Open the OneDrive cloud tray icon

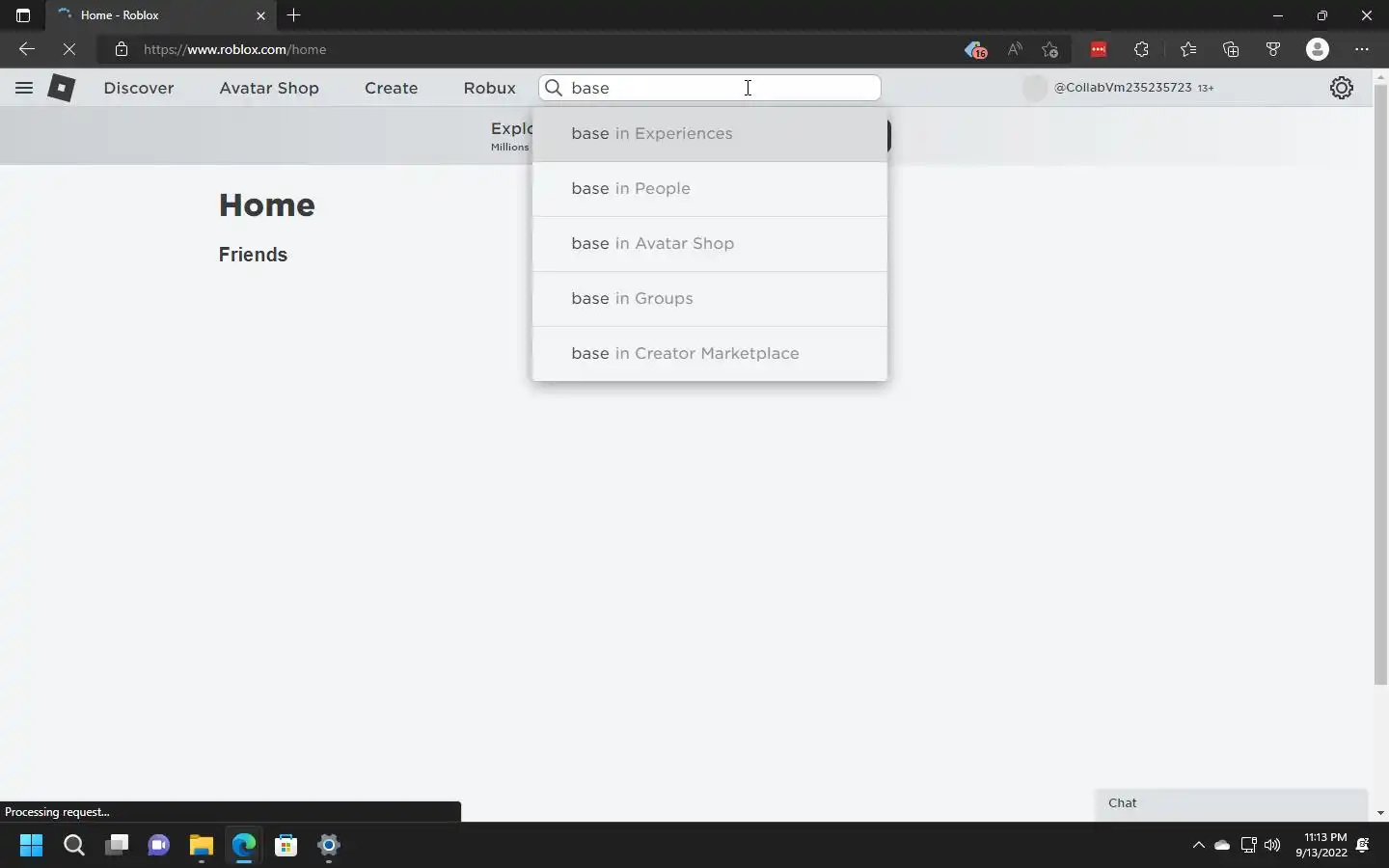pyautogui.click(x=1222, y=846)
